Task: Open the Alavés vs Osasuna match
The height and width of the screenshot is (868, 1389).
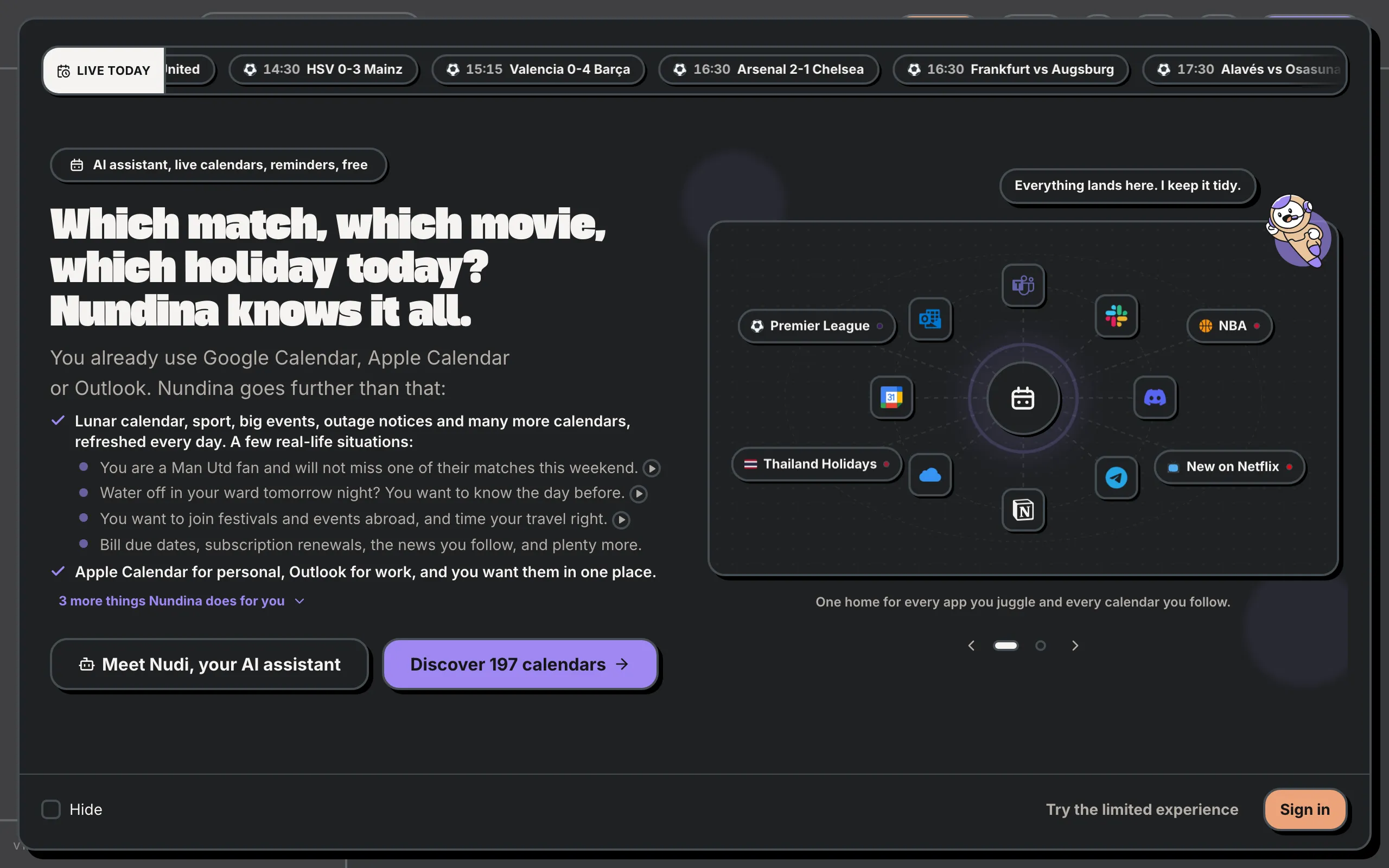Action: 1244,69
